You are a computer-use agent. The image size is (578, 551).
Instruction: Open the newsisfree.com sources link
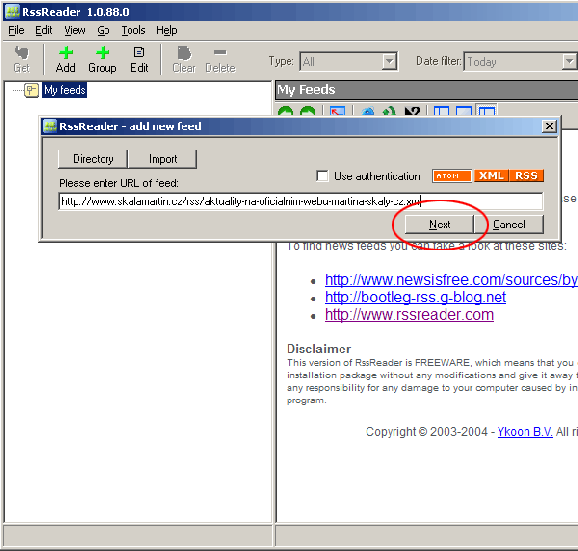(451, 279)
